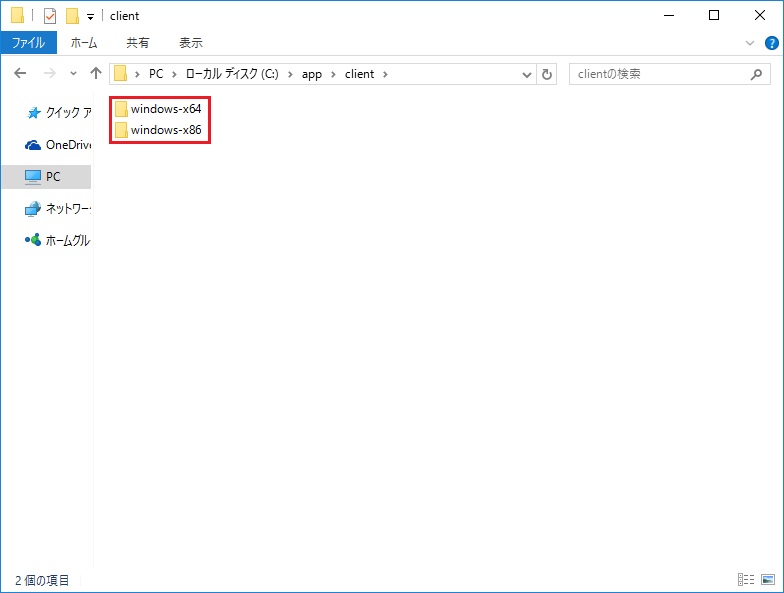Open the recent locations dropdown

click(x=73, y=74)
